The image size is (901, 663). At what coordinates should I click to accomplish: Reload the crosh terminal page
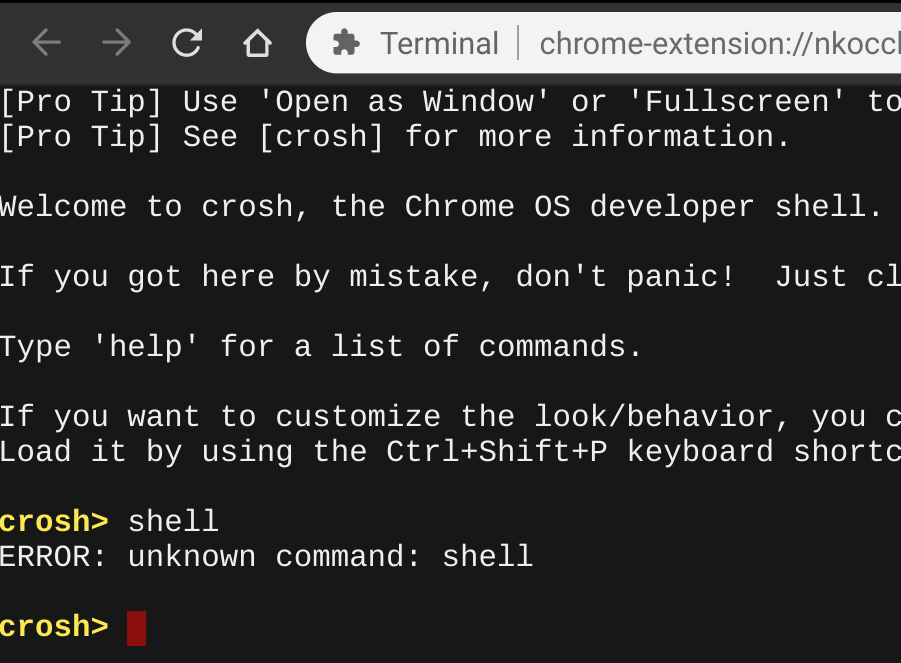coord(187,42)
